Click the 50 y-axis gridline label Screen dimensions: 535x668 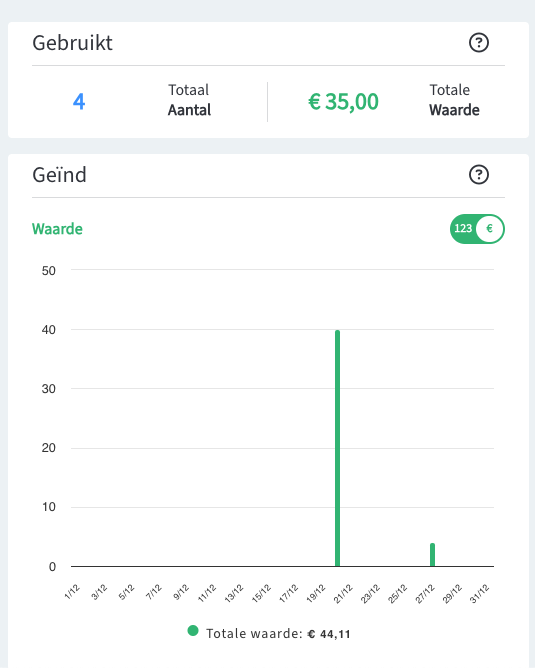(49, 271)
